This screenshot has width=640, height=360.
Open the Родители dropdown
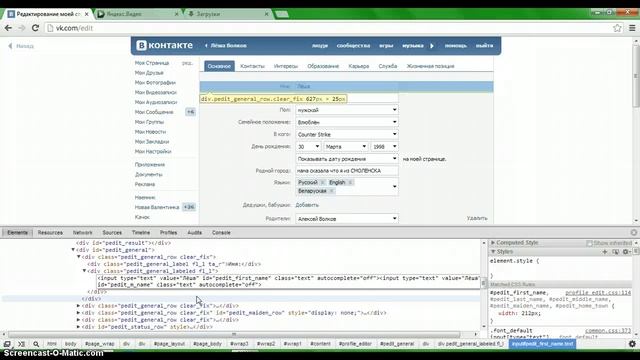(347, 219)
